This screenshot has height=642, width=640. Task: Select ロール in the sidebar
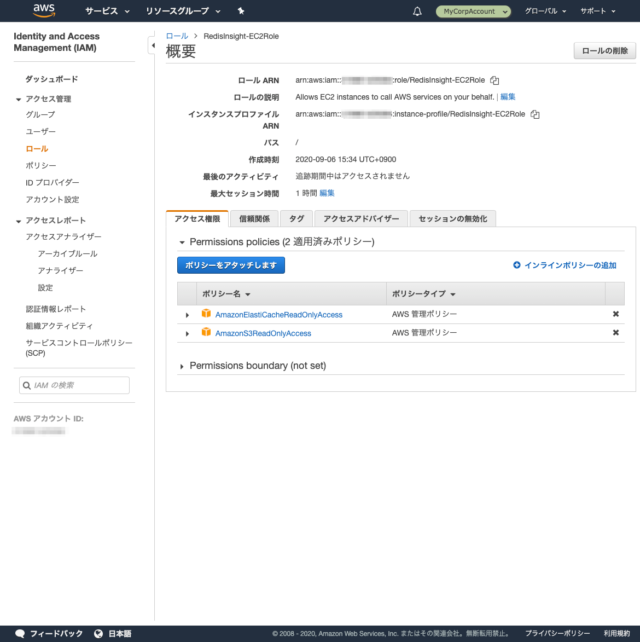tap(36, 149)
